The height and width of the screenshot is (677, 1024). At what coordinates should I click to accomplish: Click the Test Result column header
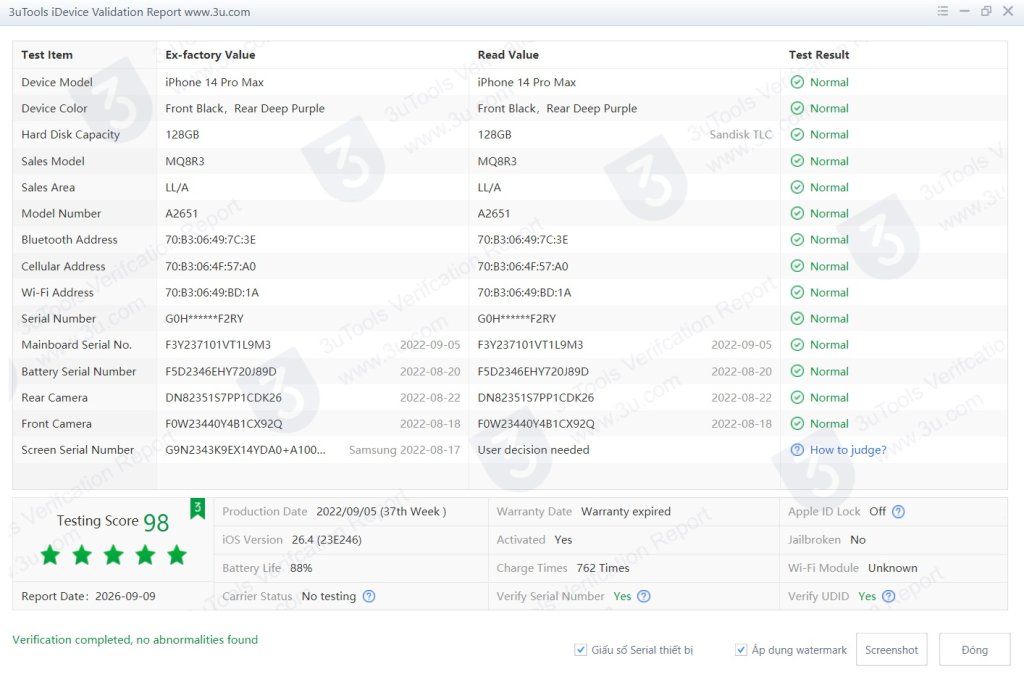(x=819, y=55)
